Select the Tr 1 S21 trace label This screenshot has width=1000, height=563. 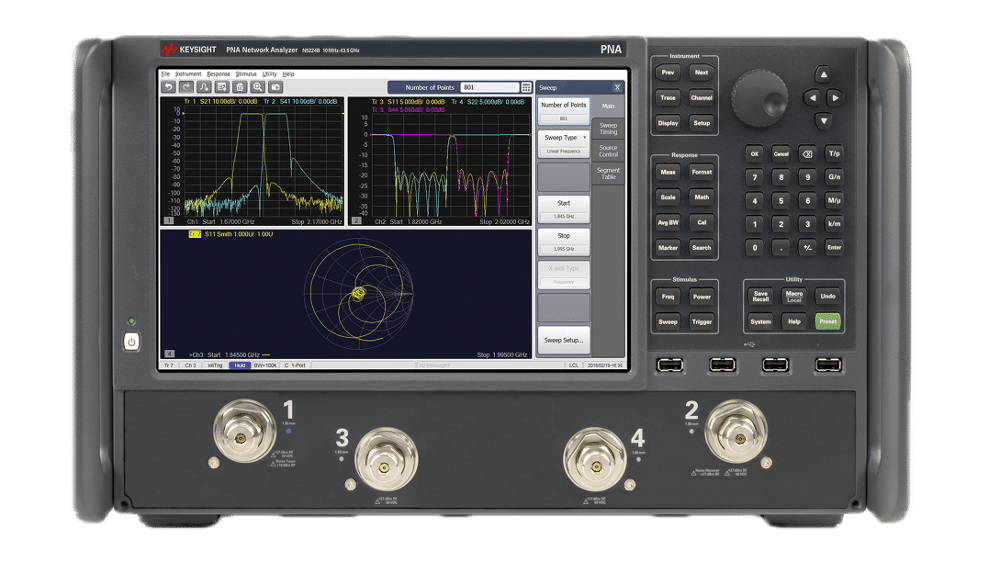pyautogui.click(x=221, y=101)
